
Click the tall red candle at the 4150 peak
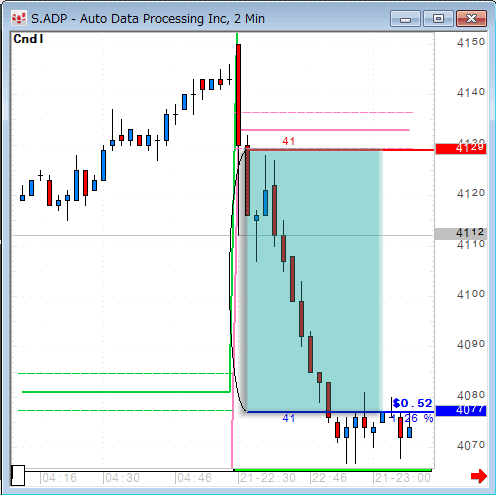(238, 95)
